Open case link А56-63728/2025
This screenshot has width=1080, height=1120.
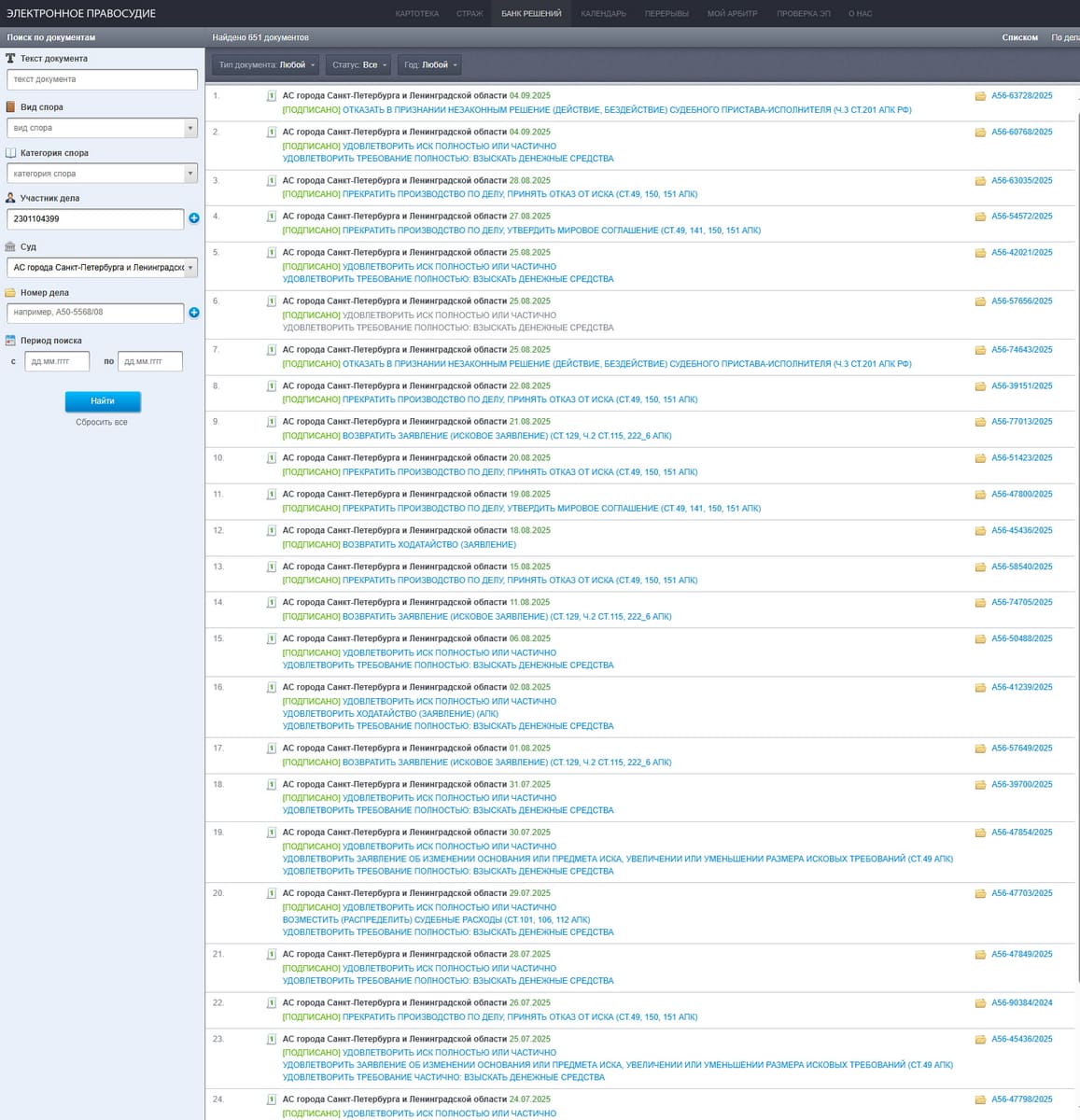pos(1021,96)
